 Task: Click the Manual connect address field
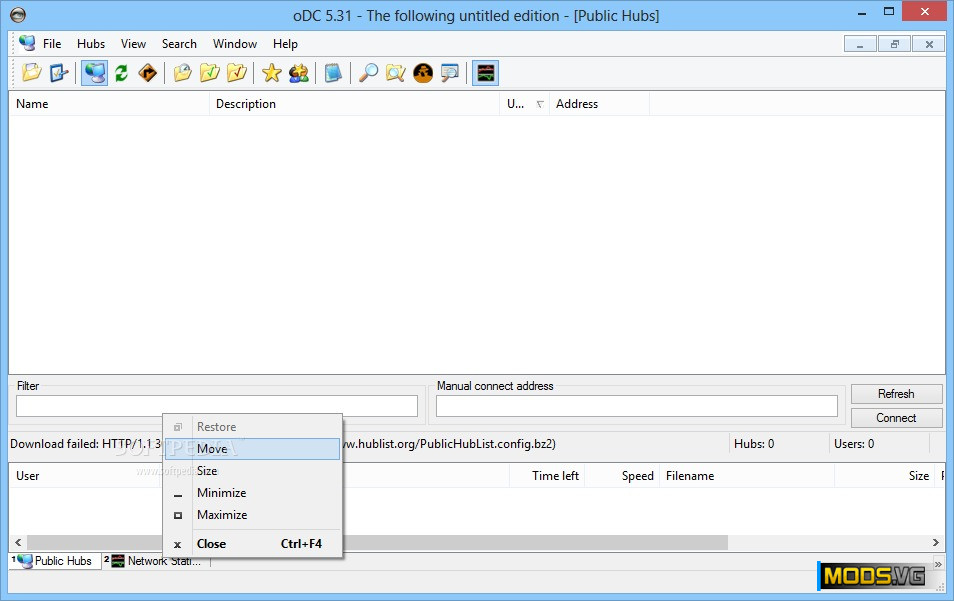pyautogui.click(x=636, y=406)
